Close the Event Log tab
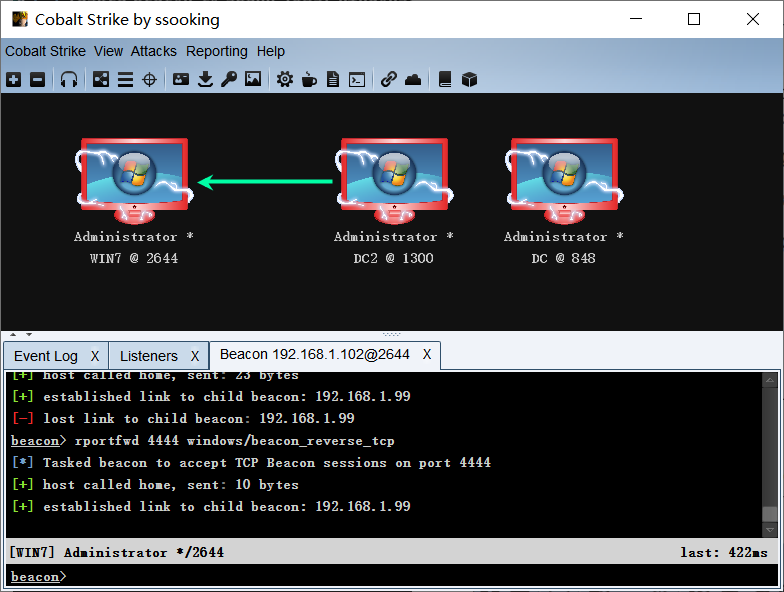This screenshot has height=592, width=784. [x=95, y=356]
